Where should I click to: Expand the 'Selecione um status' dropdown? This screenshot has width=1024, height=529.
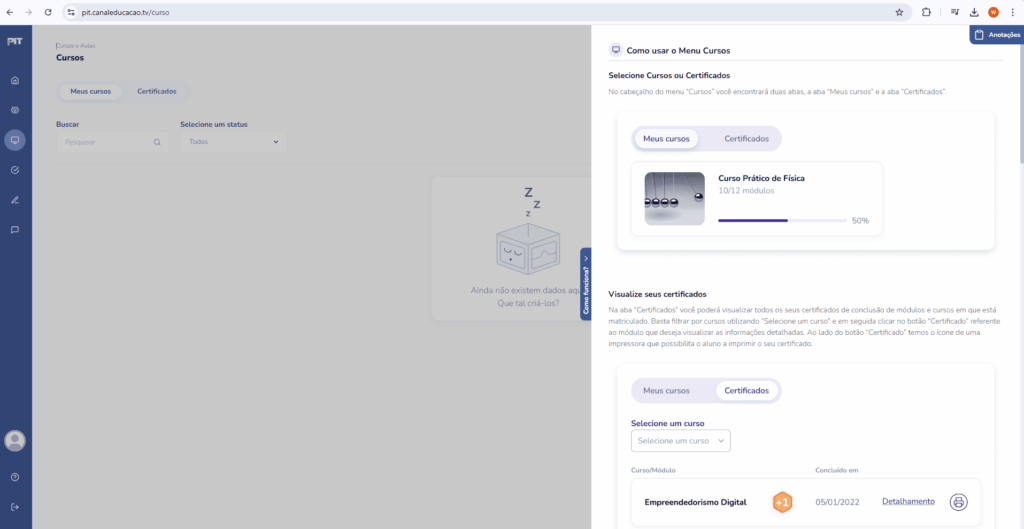click(233, 142)
